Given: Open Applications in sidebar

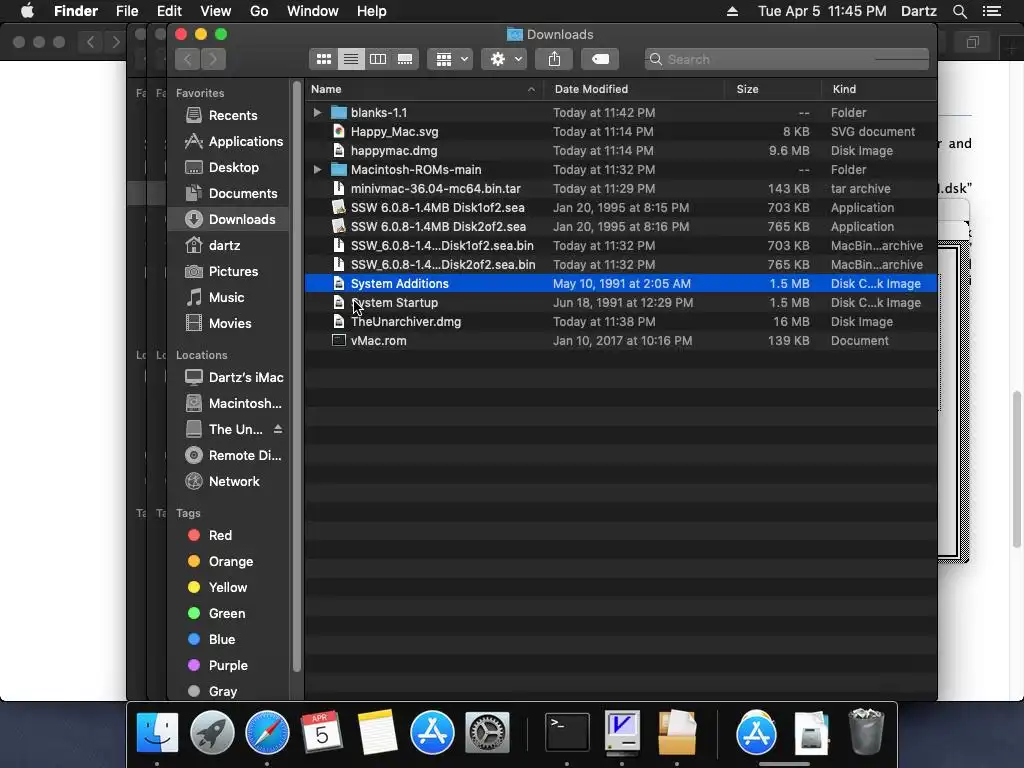Looking at the screenshot, I should click(x=229, y=141).
